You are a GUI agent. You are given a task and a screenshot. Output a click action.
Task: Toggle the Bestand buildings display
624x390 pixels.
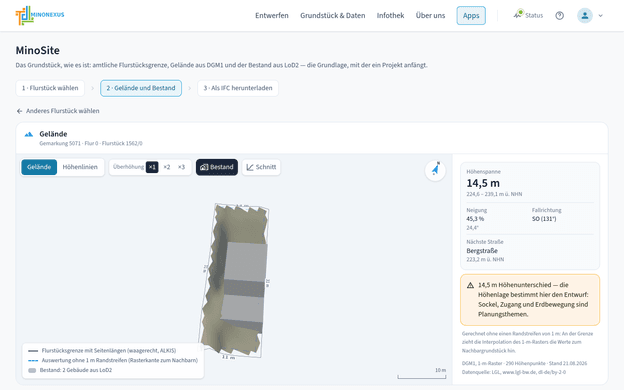(x=217, y=167)
